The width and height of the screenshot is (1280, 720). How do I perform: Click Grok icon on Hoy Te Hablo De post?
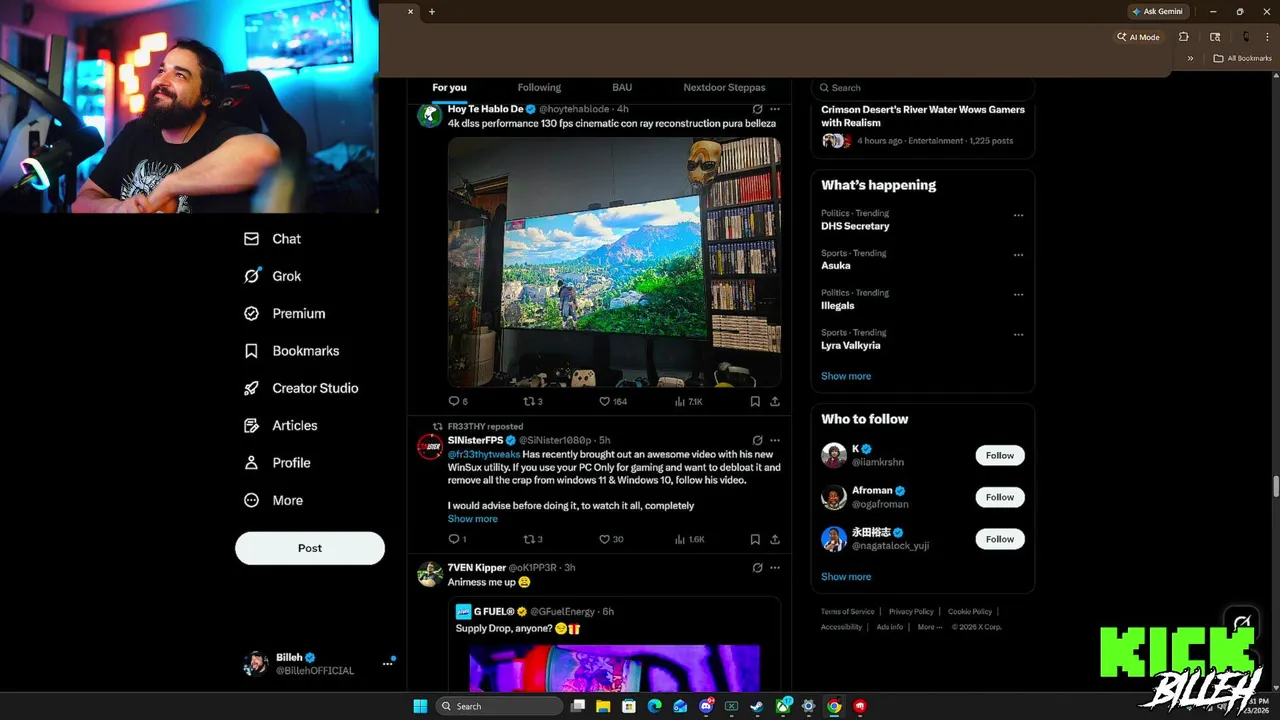(x=757, y=109)
